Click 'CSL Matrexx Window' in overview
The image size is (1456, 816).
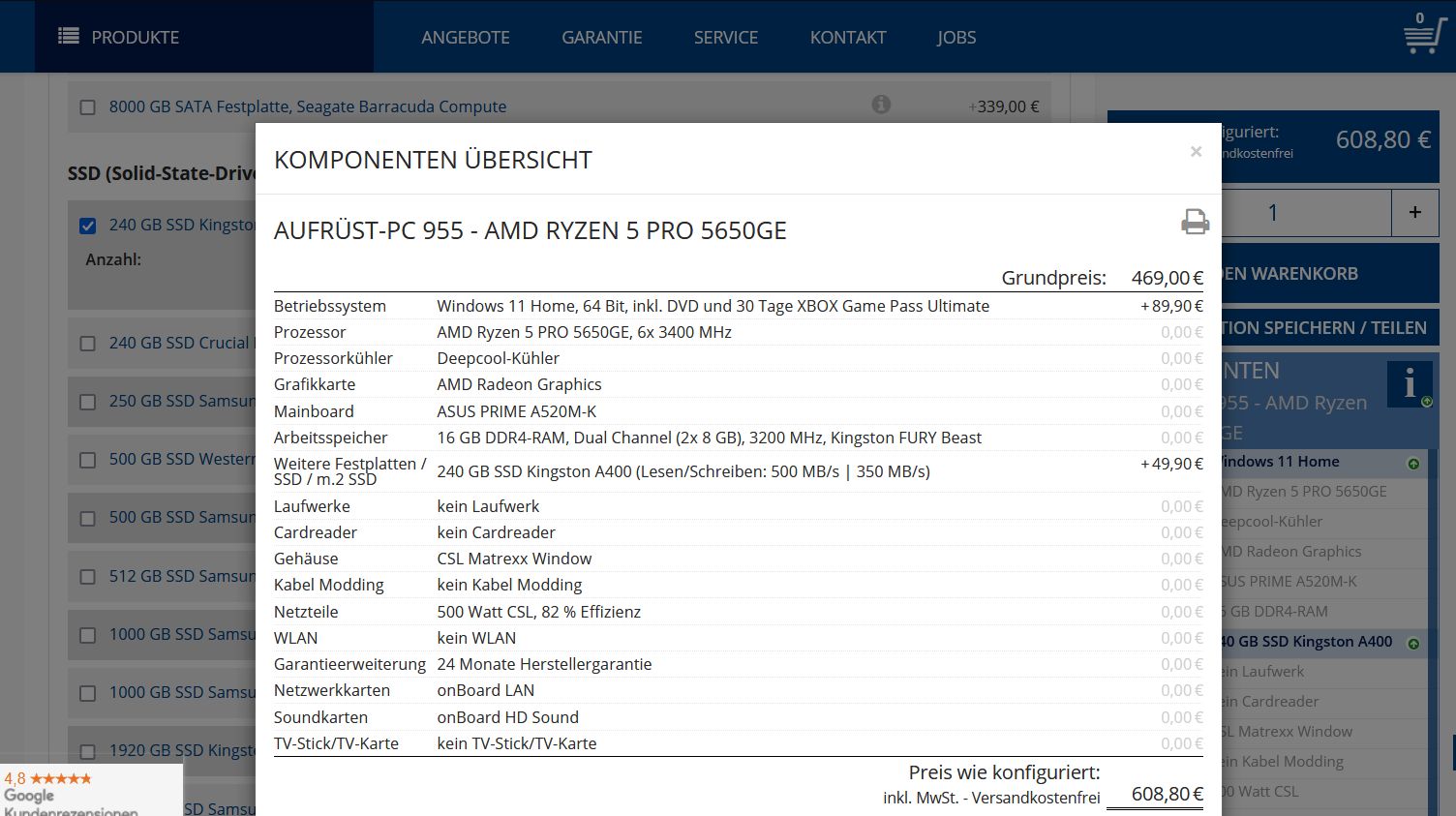[514, 559]
